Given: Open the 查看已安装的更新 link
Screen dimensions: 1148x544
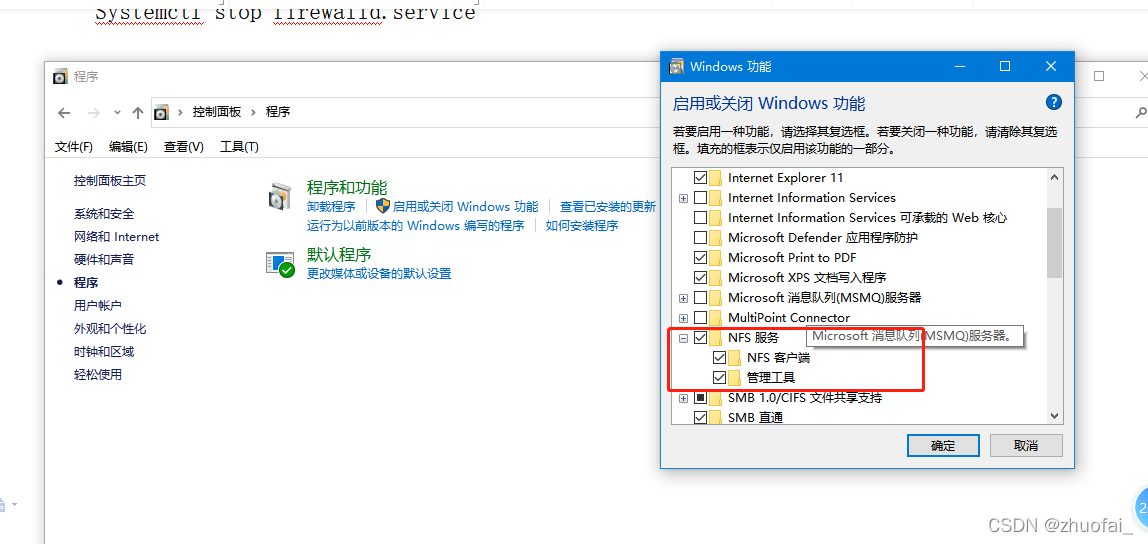Looking at the screenshot, I should click(608, 206).
